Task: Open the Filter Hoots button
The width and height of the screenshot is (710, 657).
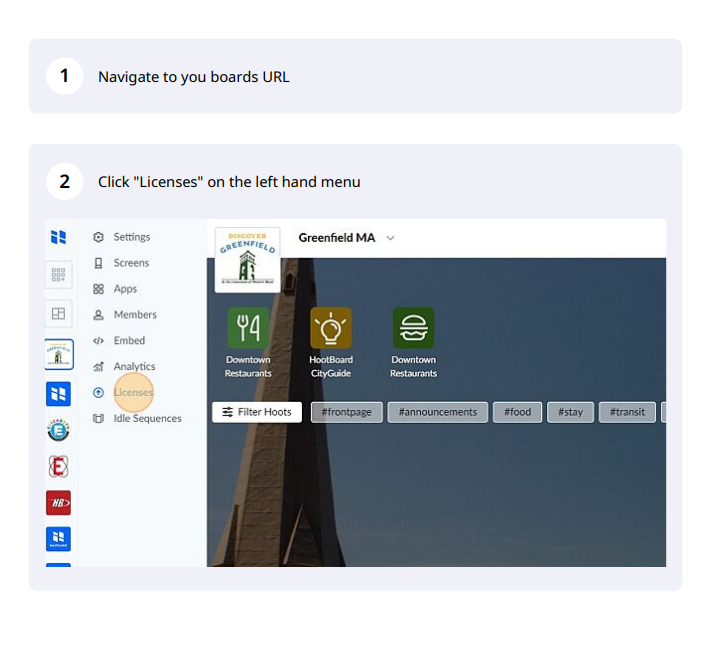Action: tap(257, 412)
